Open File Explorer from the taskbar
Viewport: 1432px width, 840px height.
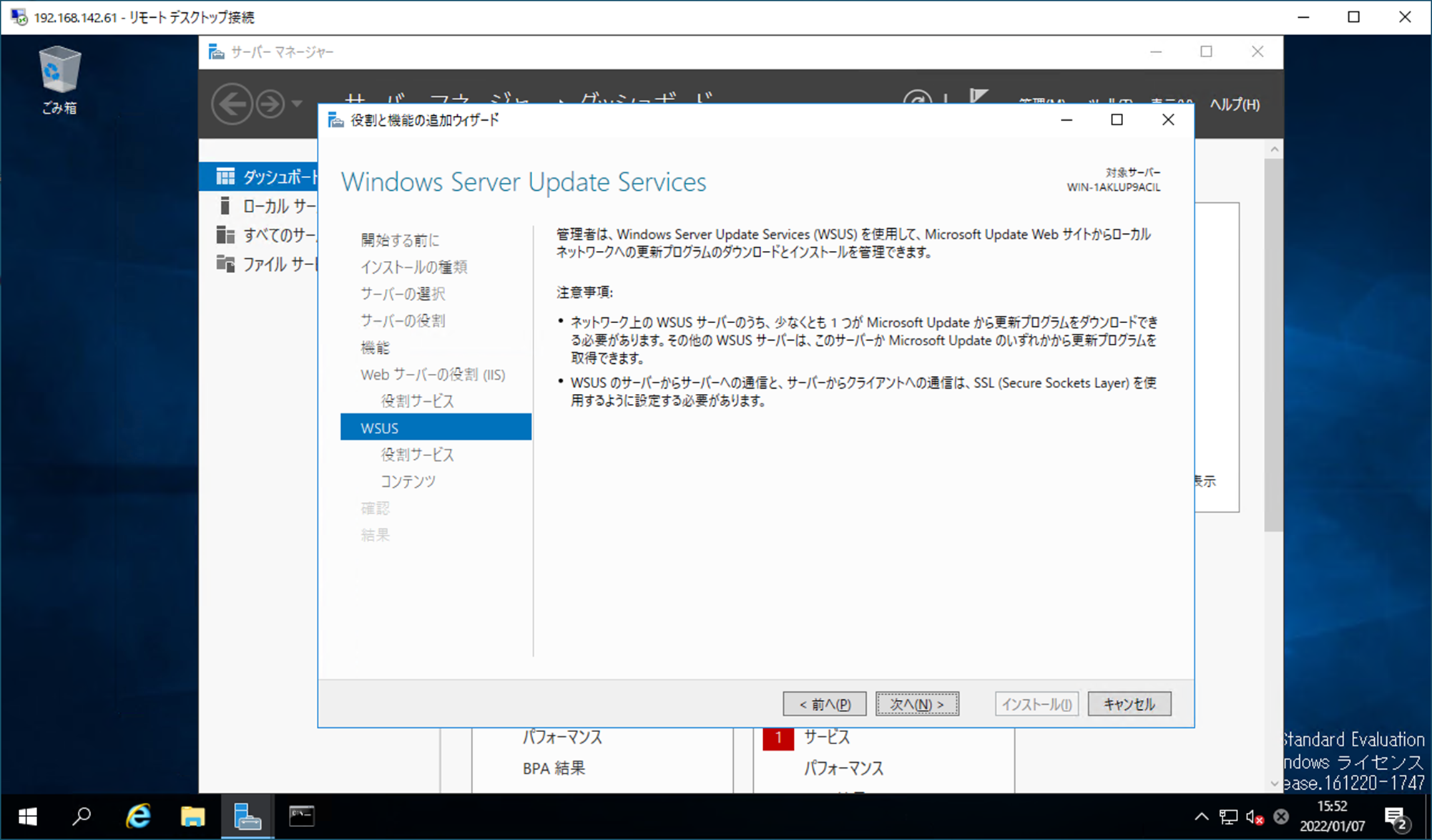(192, 815)
